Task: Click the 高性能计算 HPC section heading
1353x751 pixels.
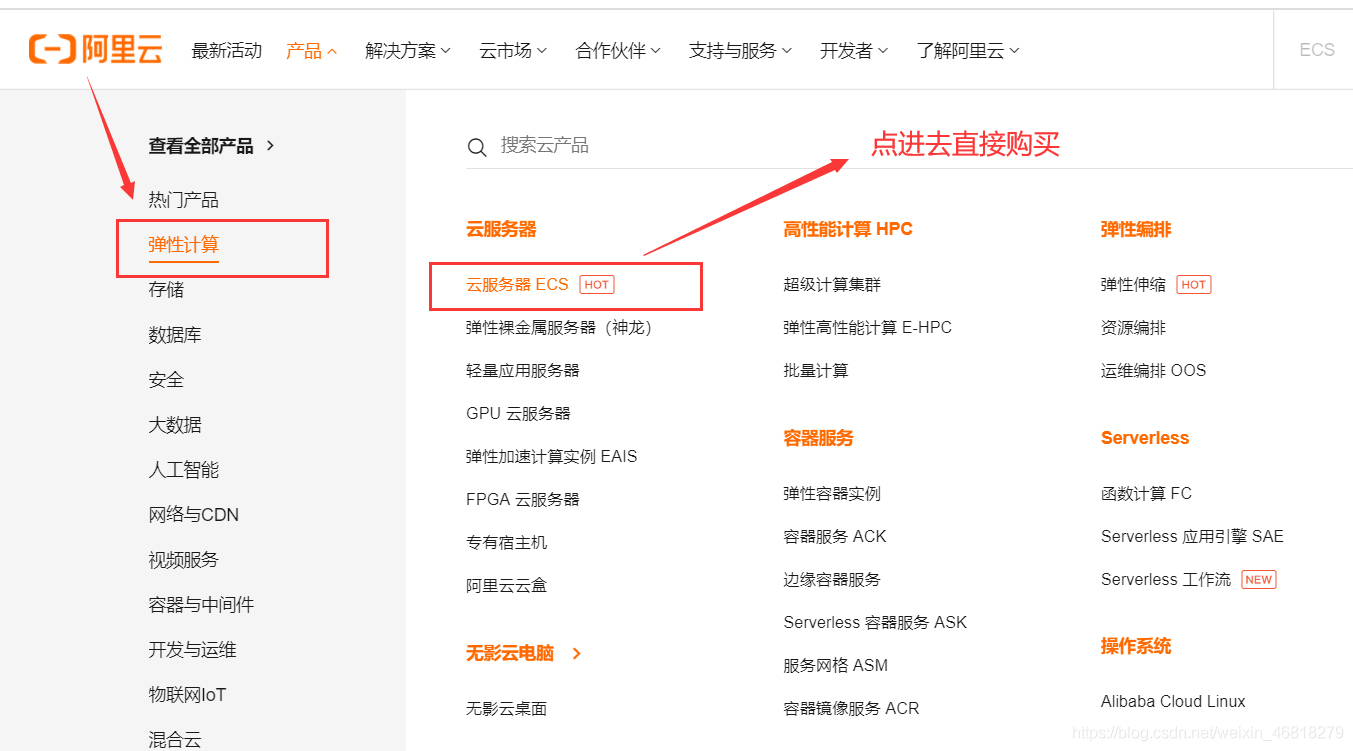Action: pyautogui.click(x=848, y=230)
